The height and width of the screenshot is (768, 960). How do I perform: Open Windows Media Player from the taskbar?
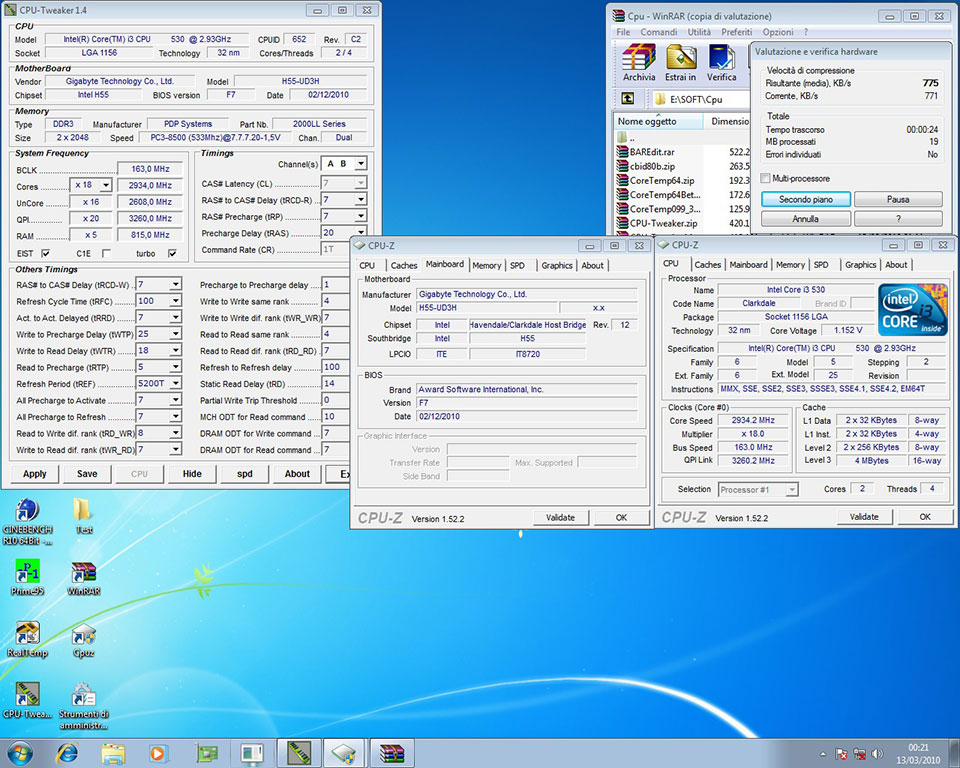157,753
